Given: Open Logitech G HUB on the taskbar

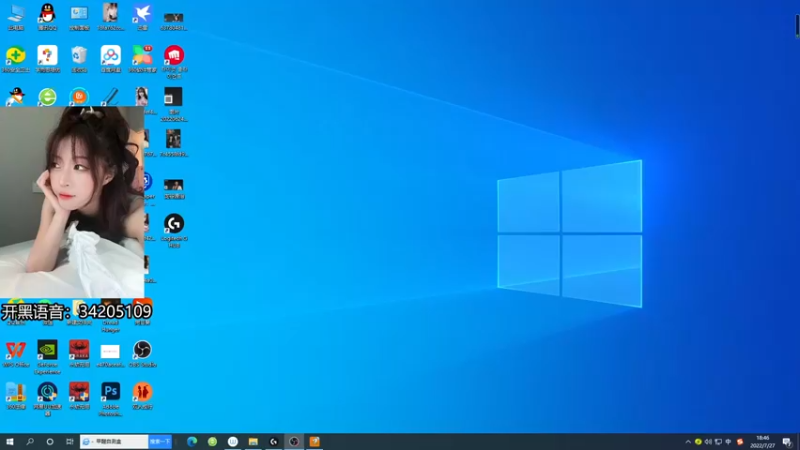Looking at the screenshot, I should click(273, 442).
